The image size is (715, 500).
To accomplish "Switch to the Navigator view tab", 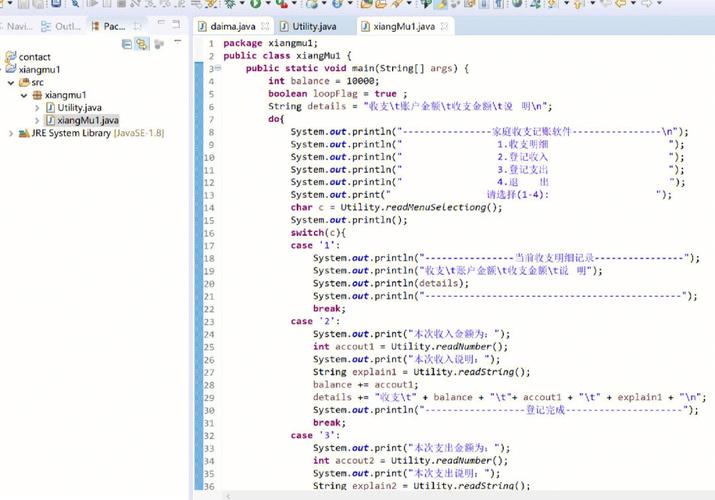I will pos(20,26).
